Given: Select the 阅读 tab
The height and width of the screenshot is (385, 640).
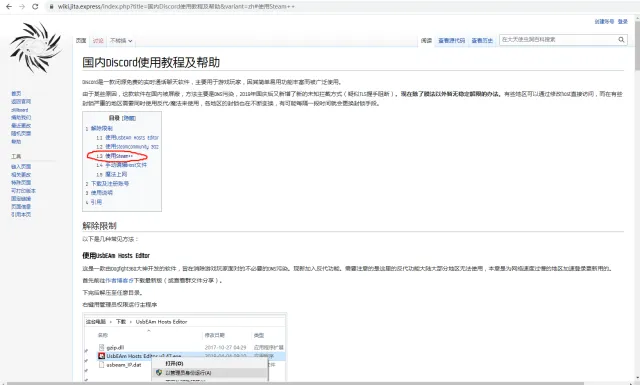Looking at the screenshot, I should [426, 40].
